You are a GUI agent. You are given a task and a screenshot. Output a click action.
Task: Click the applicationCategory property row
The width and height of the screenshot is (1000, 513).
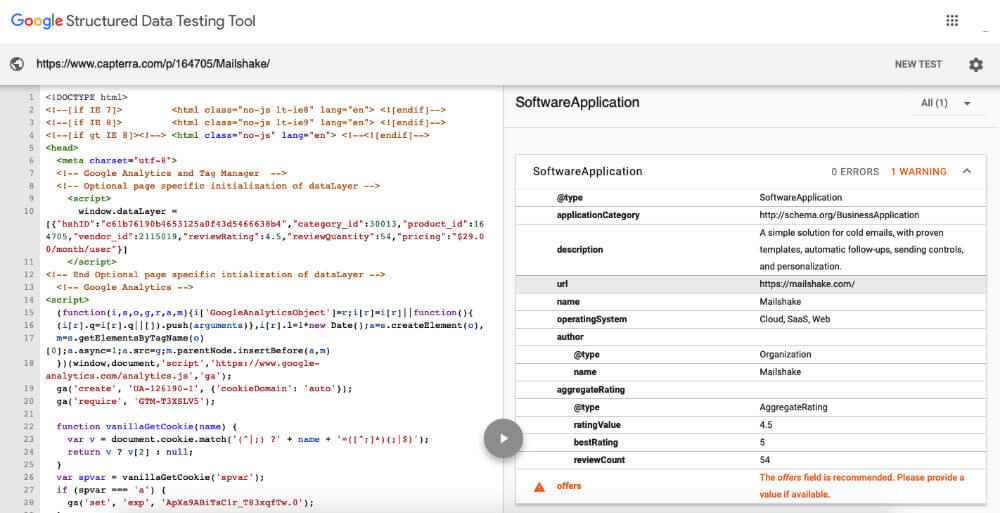tap(751, 215)
